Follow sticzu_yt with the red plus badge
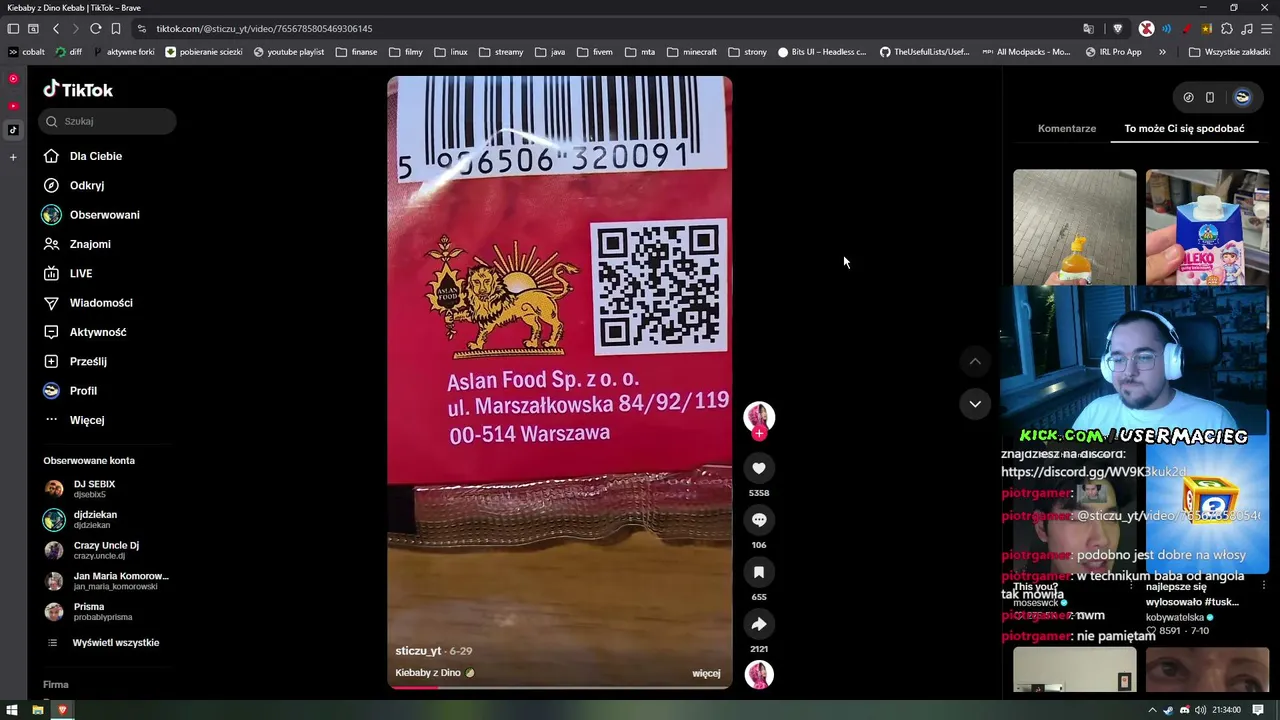The image size is (1280, 720). click(x=759, y=433)
